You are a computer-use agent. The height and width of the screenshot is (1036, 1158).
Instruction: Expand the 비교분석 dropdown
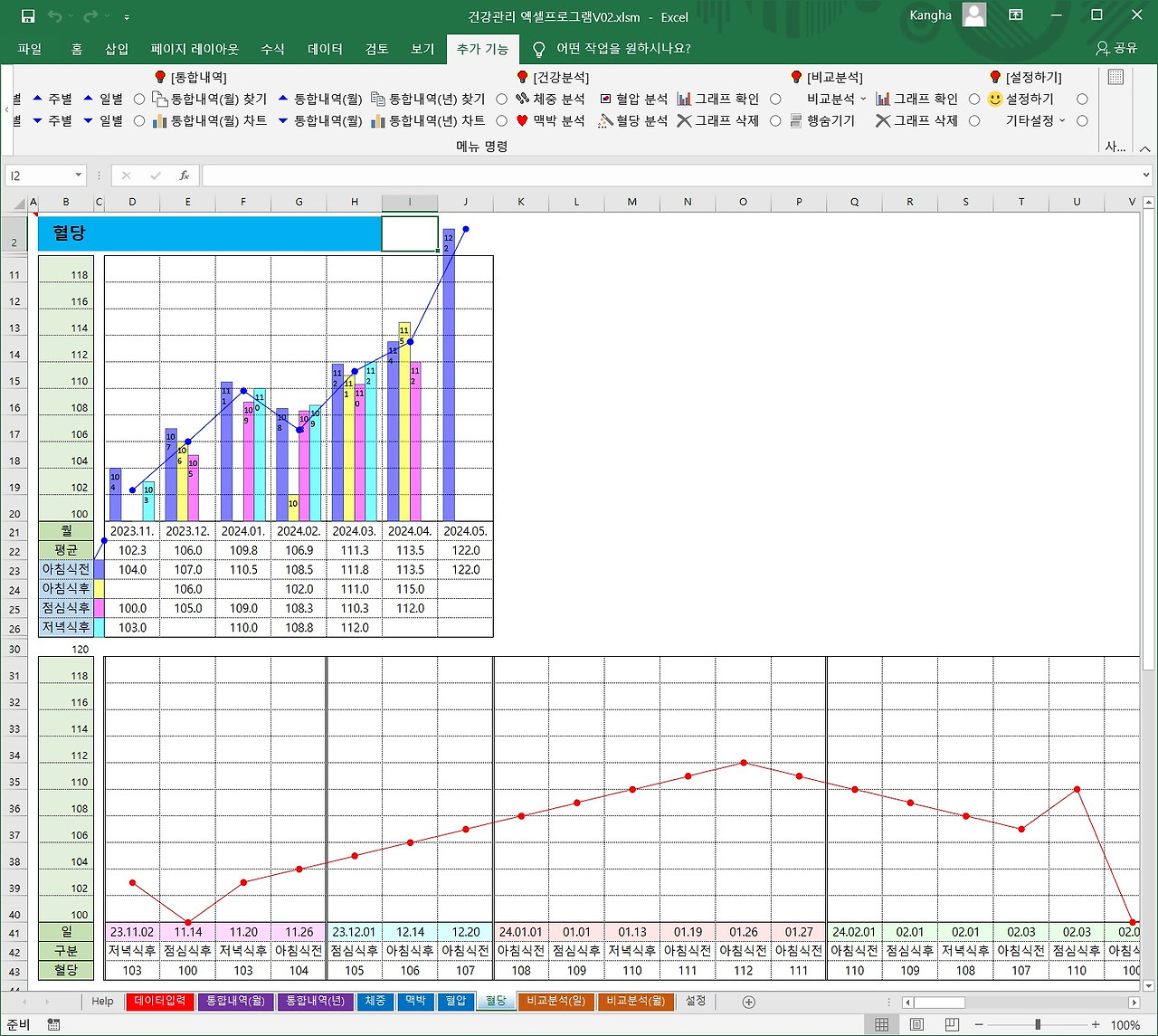click(x=863, y=99)
